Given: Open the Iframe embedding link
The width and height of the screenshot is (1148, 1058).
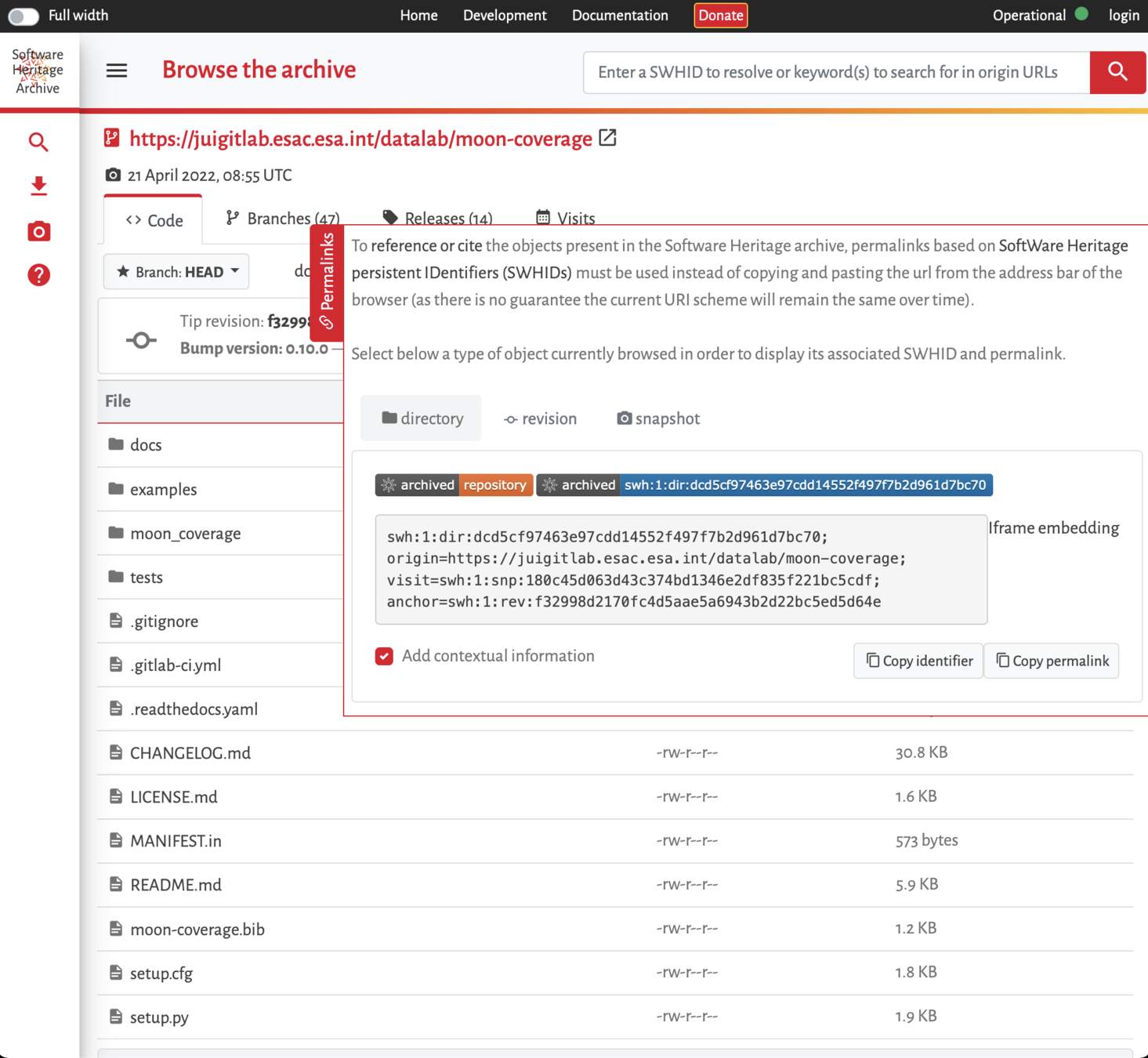Looking at the screenshot, I should (1053, 527).
